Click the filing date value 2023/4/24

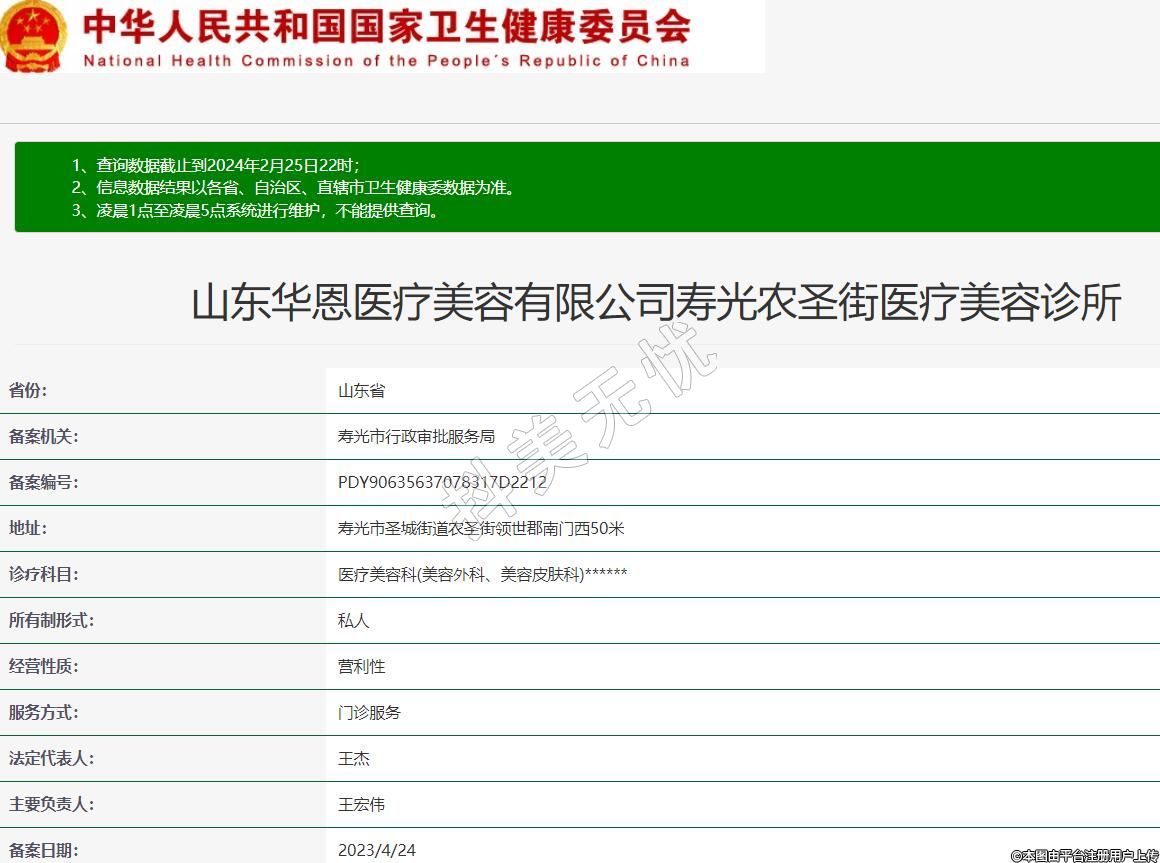point(376,851)
